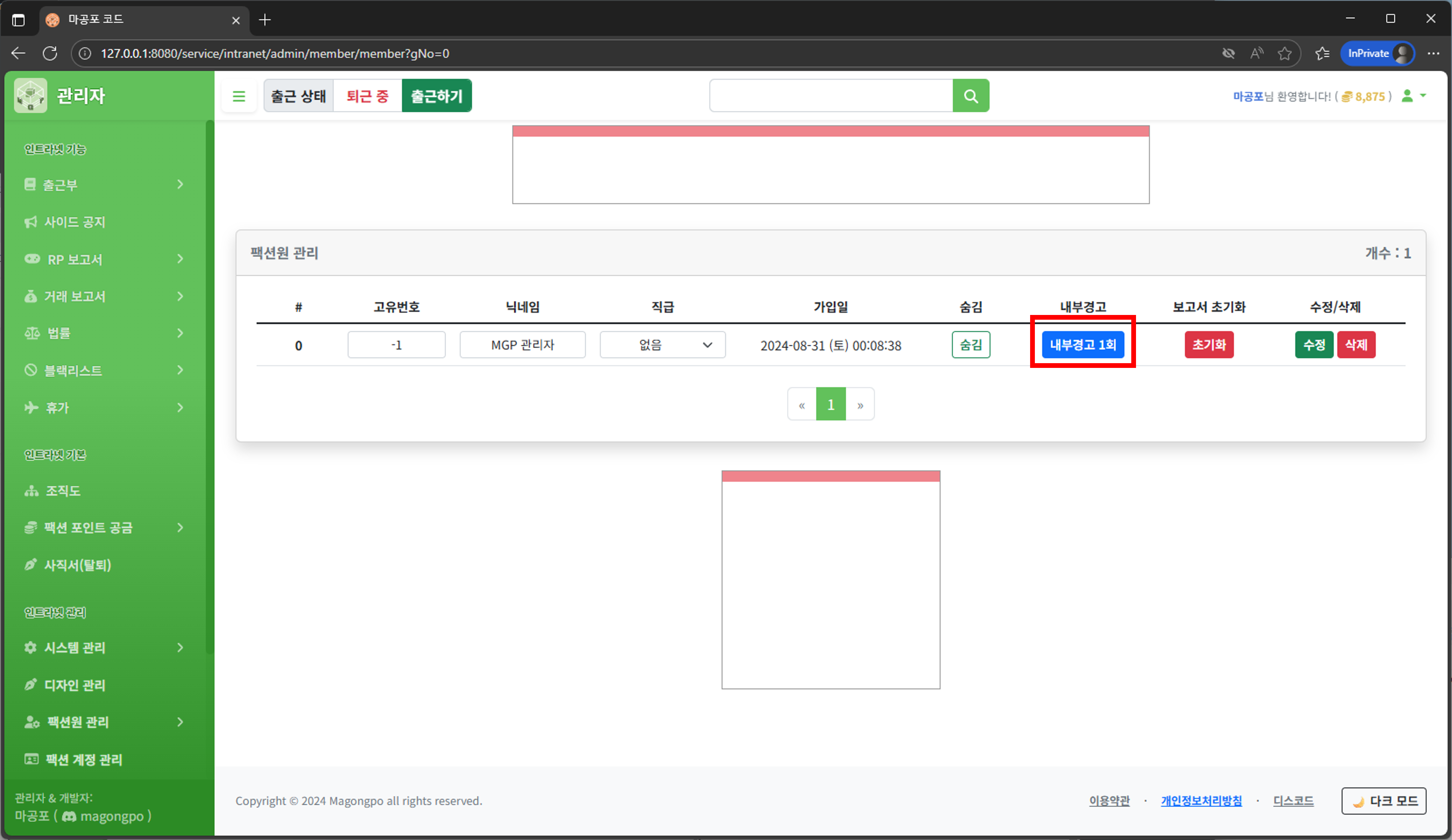Open the 개인정보처리방침 footer link
Image resolution: width=1452 pixels, height=840 pixels.
pyautogui.click(x=1201, y=801)
